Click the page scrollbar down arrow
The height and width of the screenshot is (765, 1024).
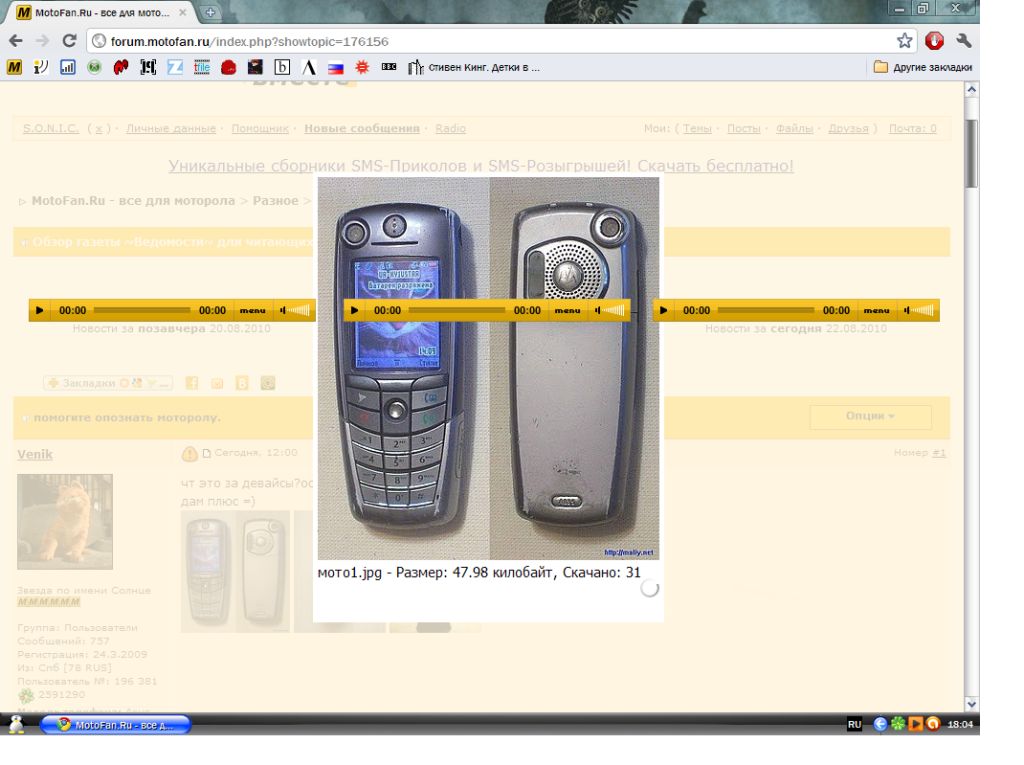971,704
